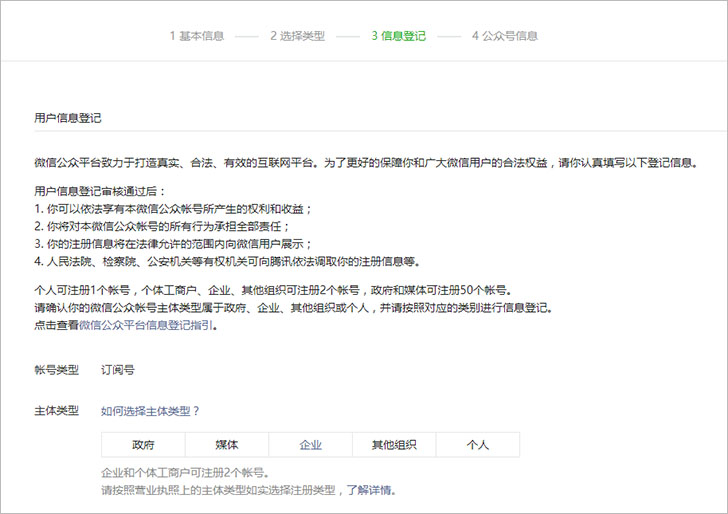The image size is (728, 514).
Task: Select the 政府 subject type tab
Action: tap(143, 445)
